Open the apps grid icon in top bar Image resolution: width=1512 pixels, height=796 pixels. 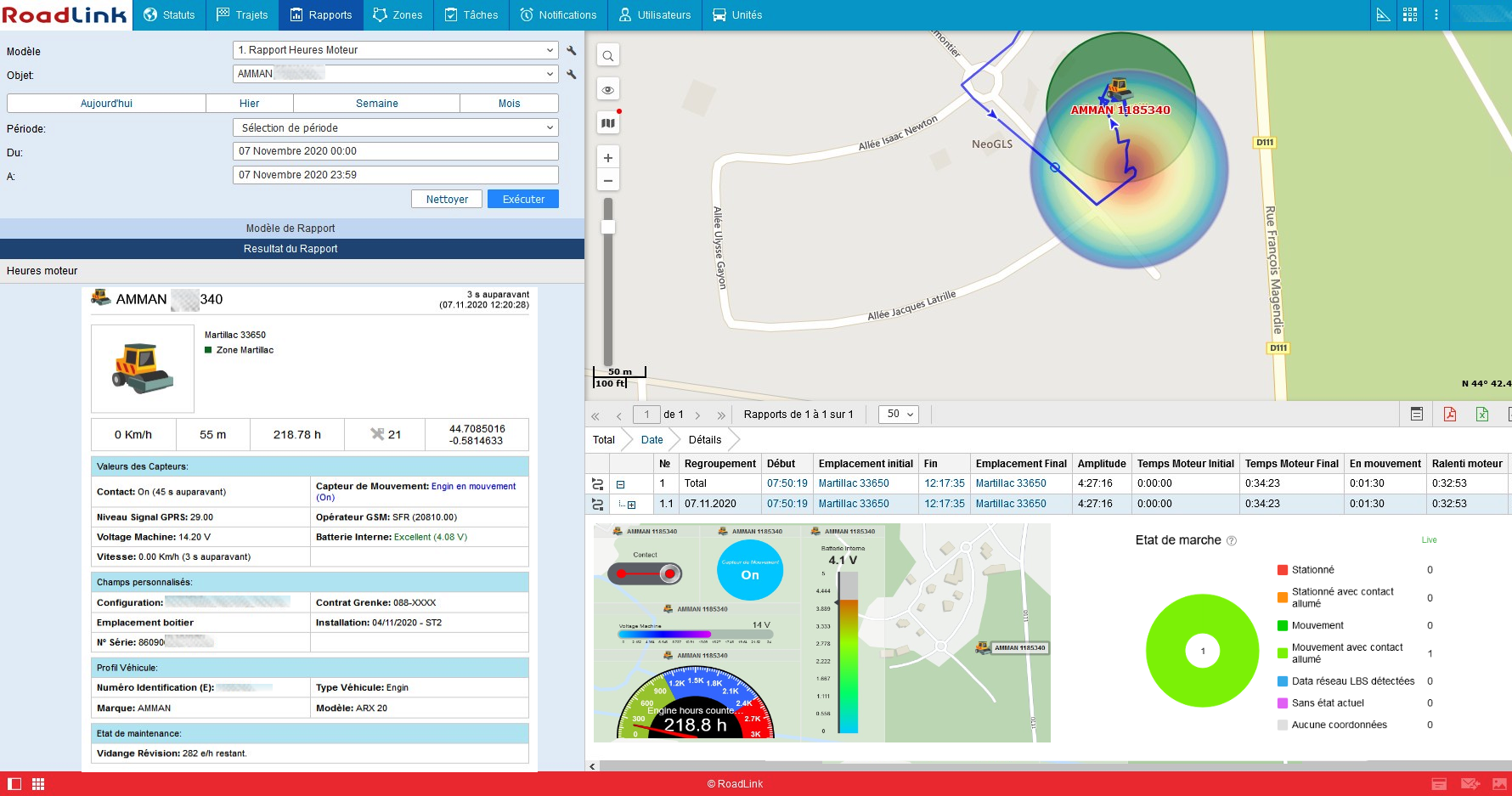click(1410, 14)
